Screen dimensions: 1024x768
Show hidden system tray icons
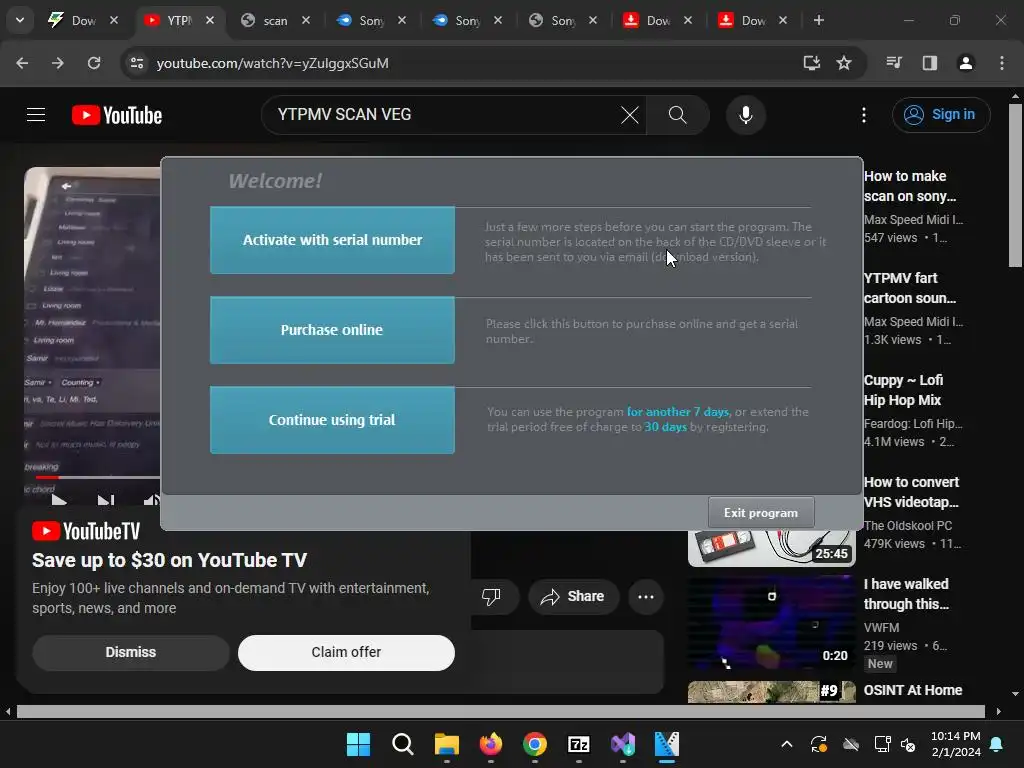[787, 744]
